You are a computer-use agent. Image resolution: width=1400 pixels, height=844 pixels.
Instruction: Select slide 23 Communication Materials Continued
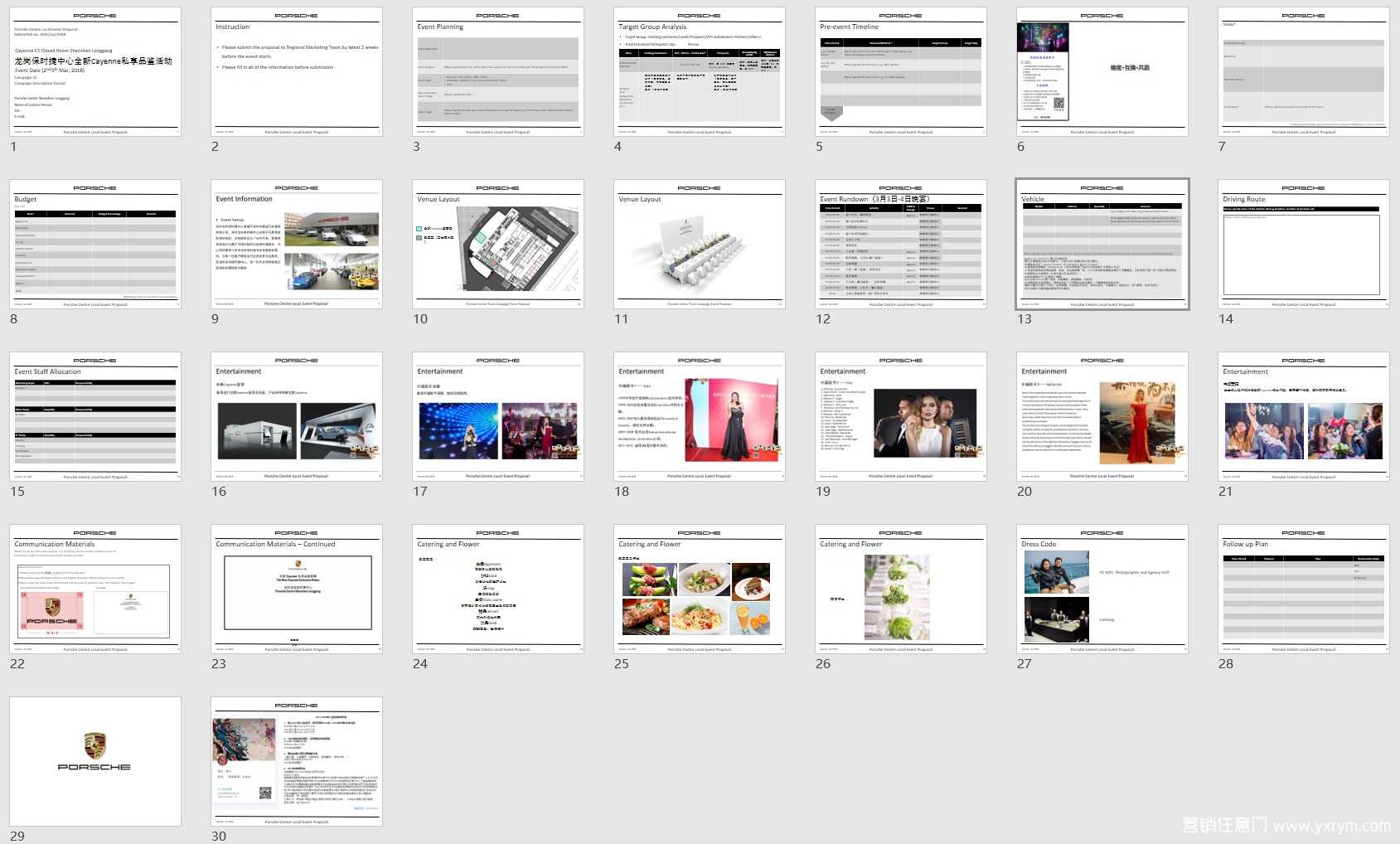(x=297, y=589)
